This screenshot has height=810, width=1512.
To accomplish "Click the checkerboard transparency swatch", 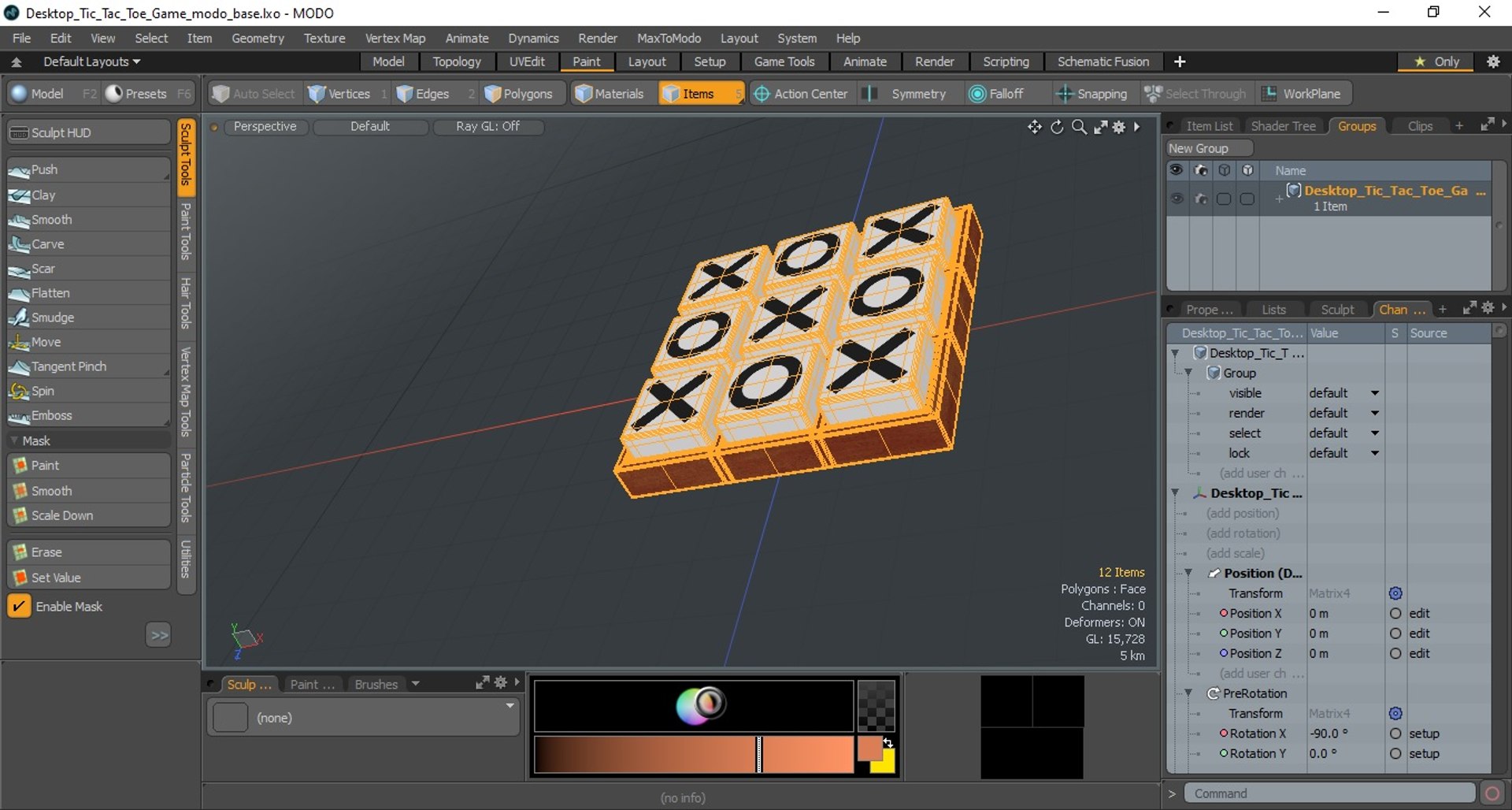I will 876,706.
